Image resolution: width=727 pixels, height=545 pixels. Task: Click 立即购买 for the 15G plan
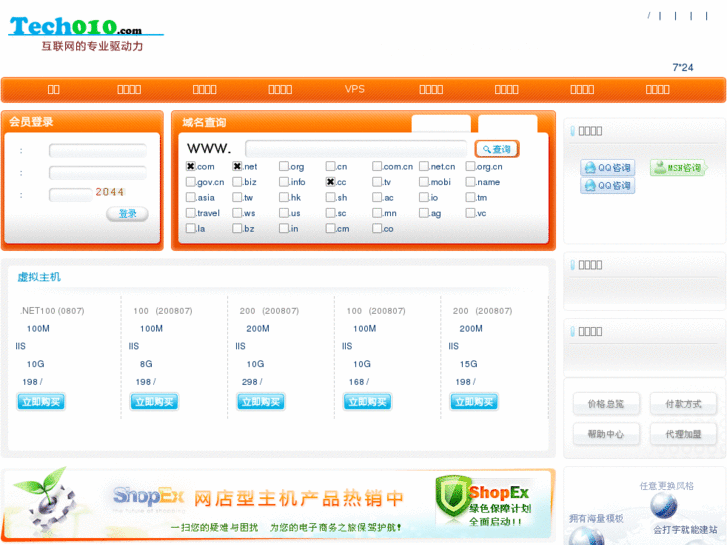pos(474,402)
